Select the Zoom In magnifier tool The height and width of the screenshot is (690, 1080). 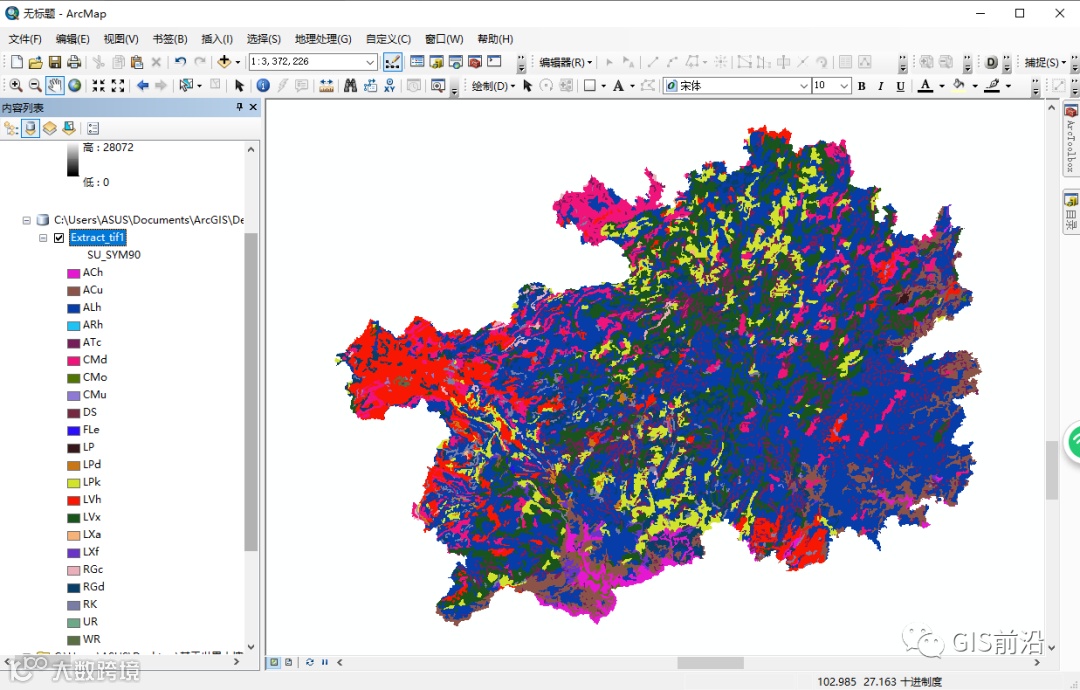(x=16, y=86)
